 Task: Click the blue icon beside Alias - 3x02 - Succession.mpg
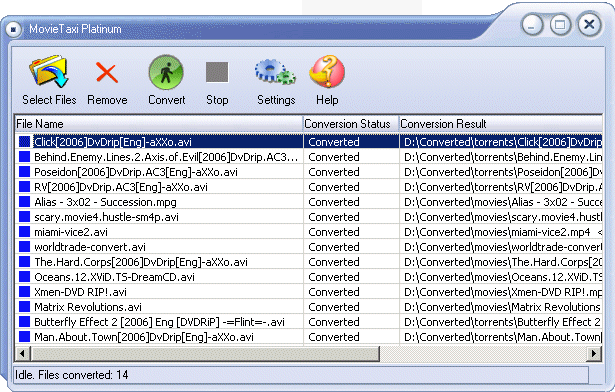pos(25,202)
